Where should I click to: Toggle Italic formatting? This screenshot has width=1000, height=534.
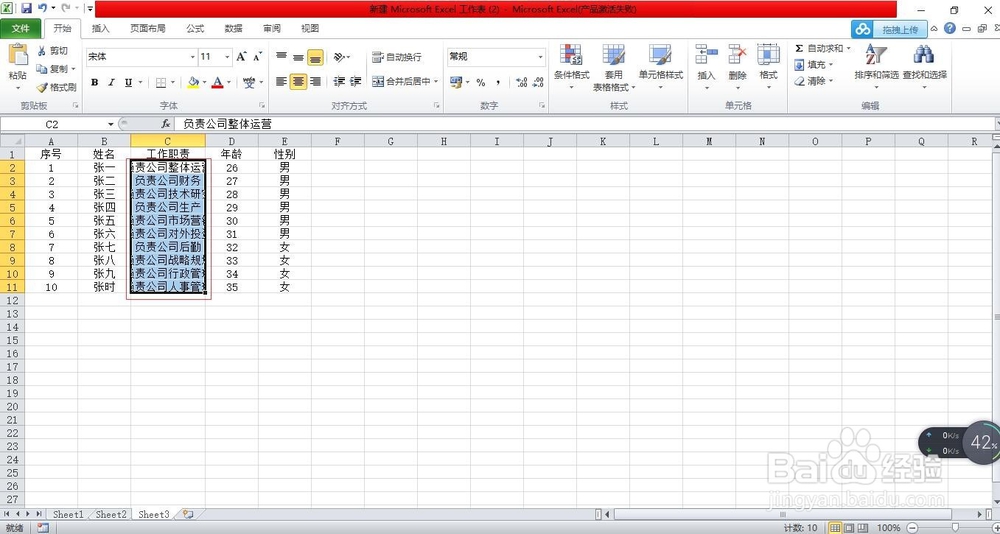[111, 82]
